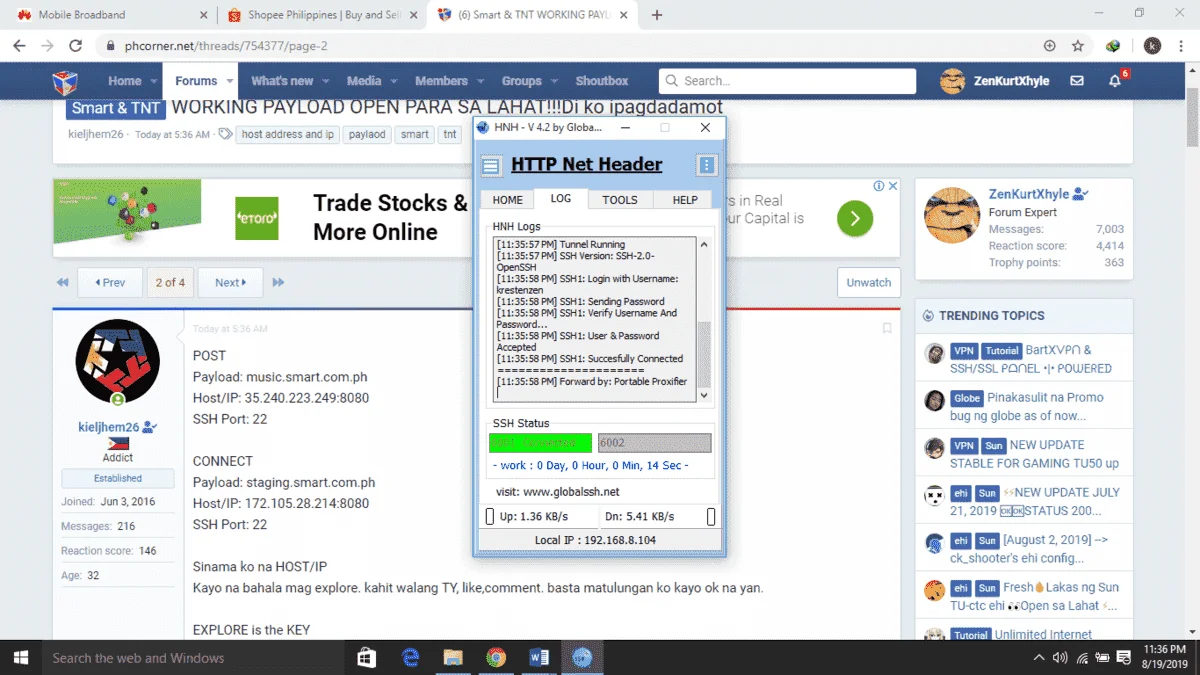Image resolution: width=1200 pixels, height=675 pixels.
Task: Open the Chrome three-dot menu
Action: 1182,46
